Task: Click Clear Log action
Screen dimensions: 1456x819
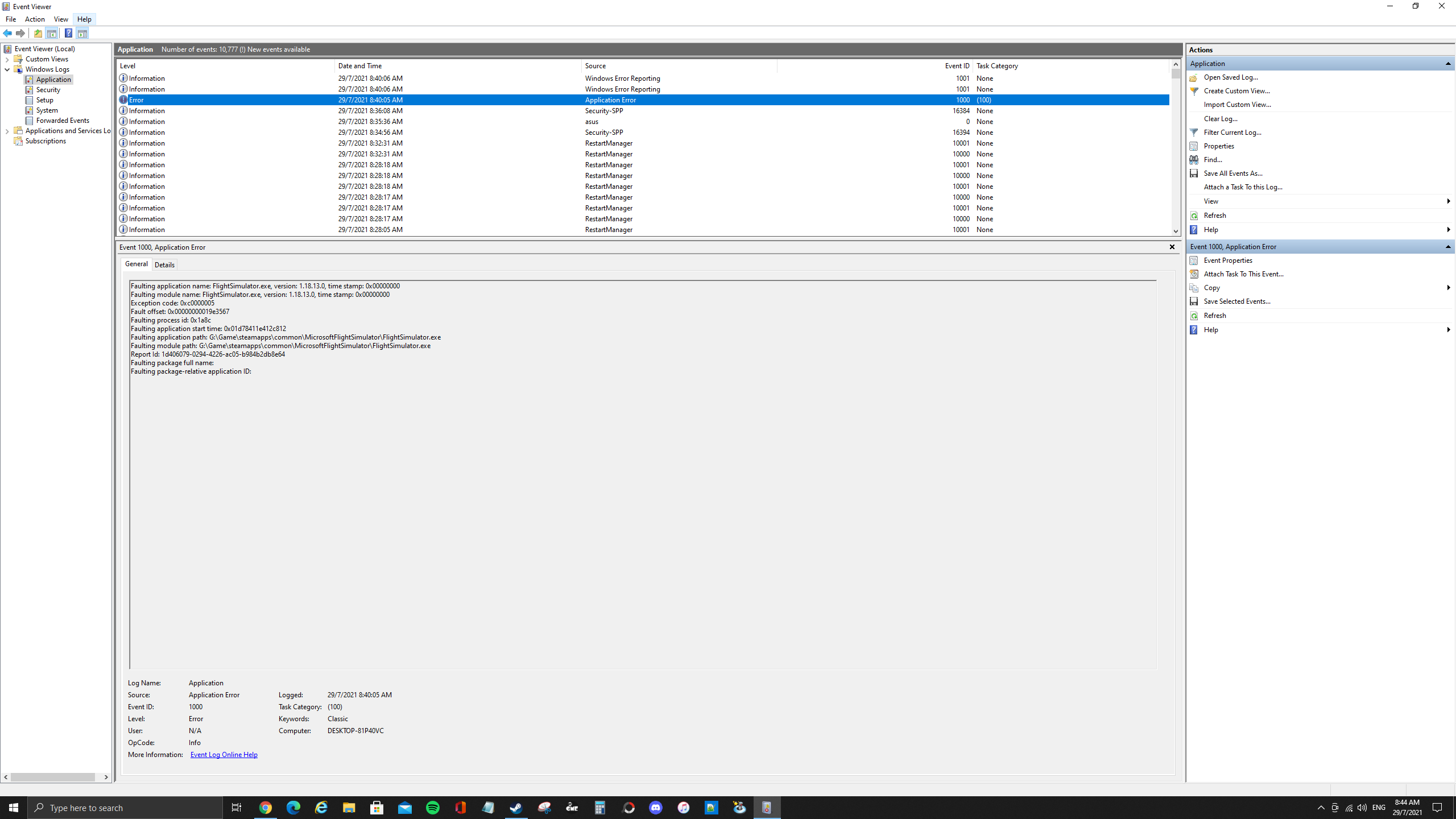Action: tap(1220, 119)
